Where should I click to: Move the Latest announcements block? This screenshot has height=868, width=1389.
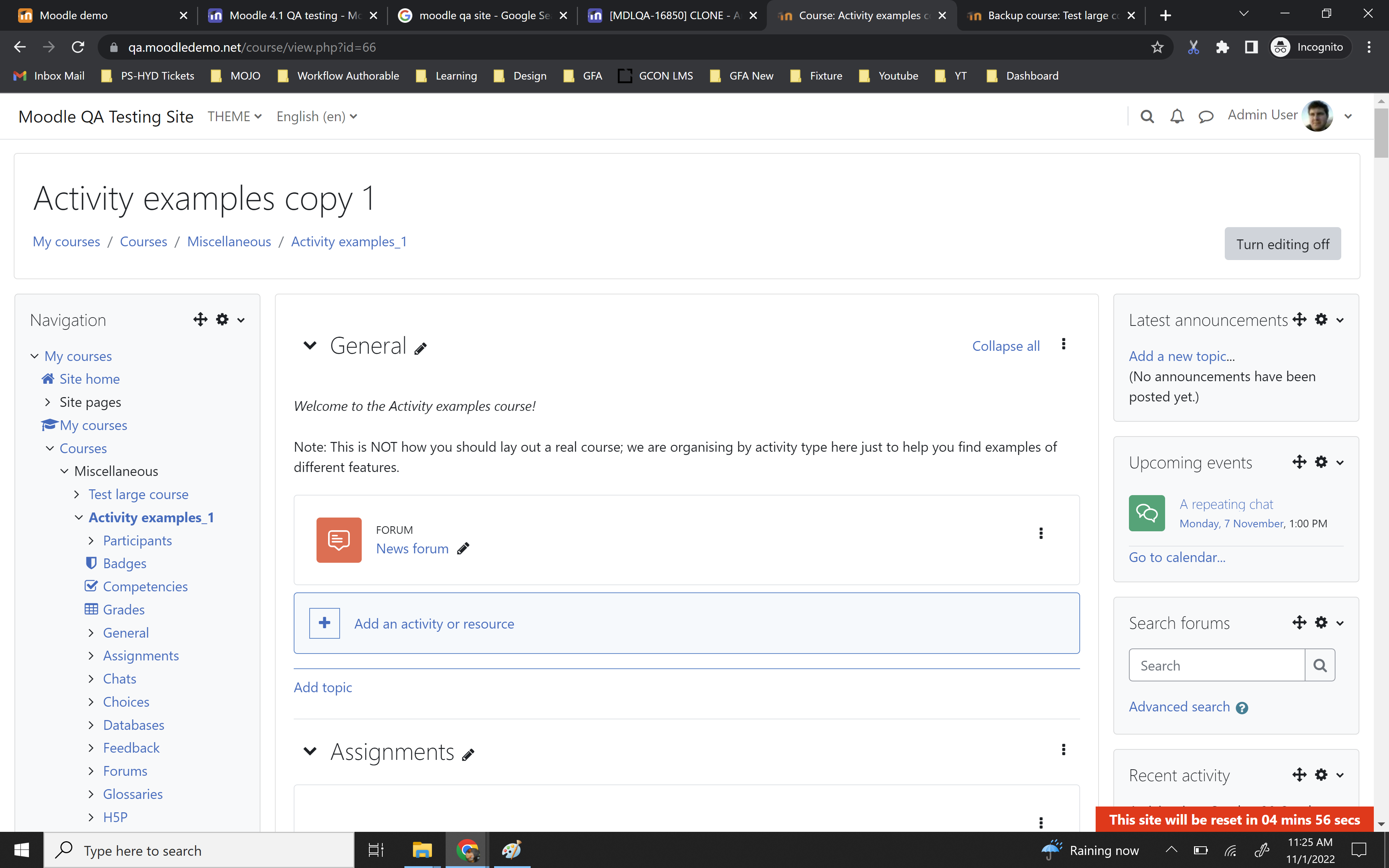point(1299,319)
